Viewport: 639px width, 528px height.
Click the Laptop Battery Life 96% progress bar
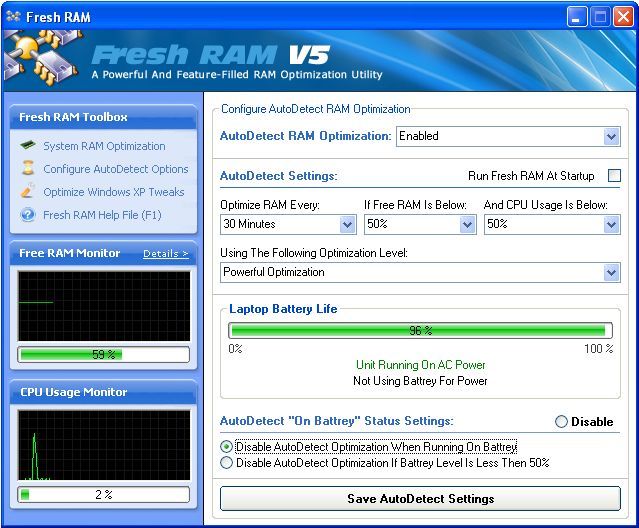[420, 330]
